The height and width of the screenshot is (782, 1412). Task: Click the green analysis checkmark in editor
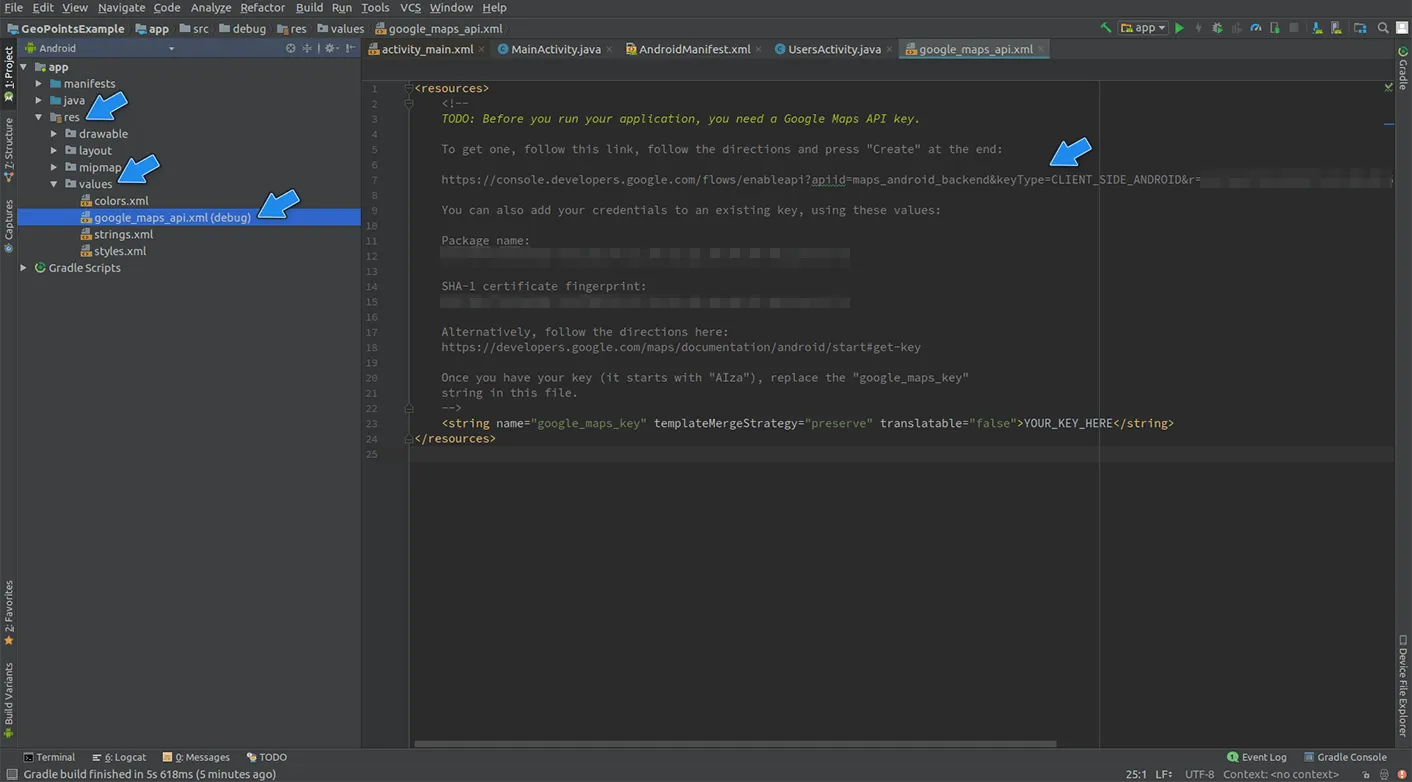coord(1389,88)
